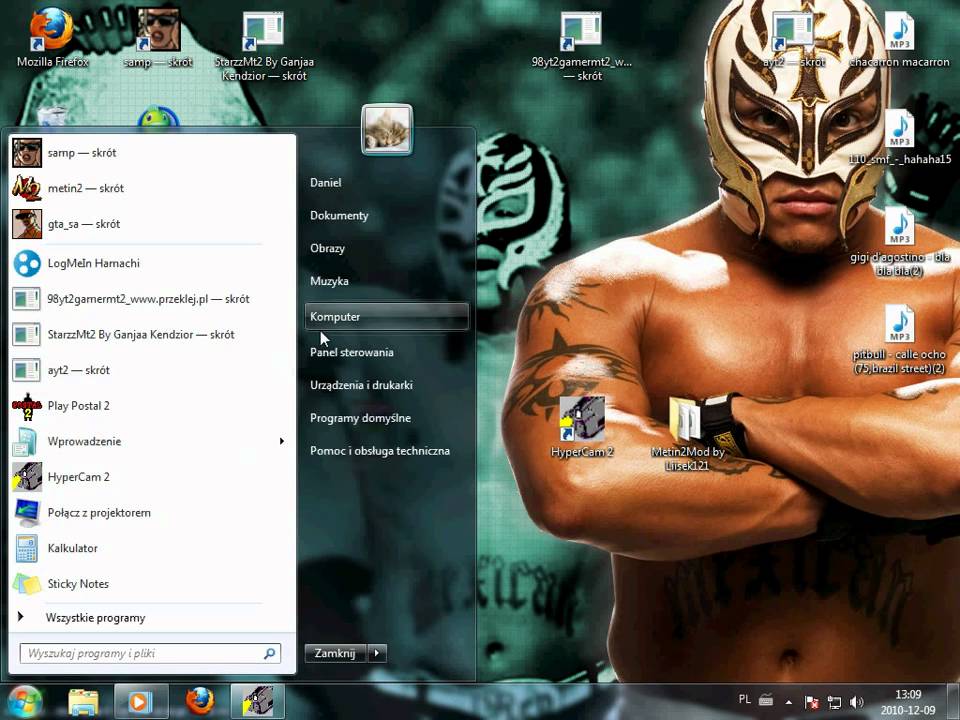
Task: Click the Zamknij shutdown button
Action: coord(336,653)
